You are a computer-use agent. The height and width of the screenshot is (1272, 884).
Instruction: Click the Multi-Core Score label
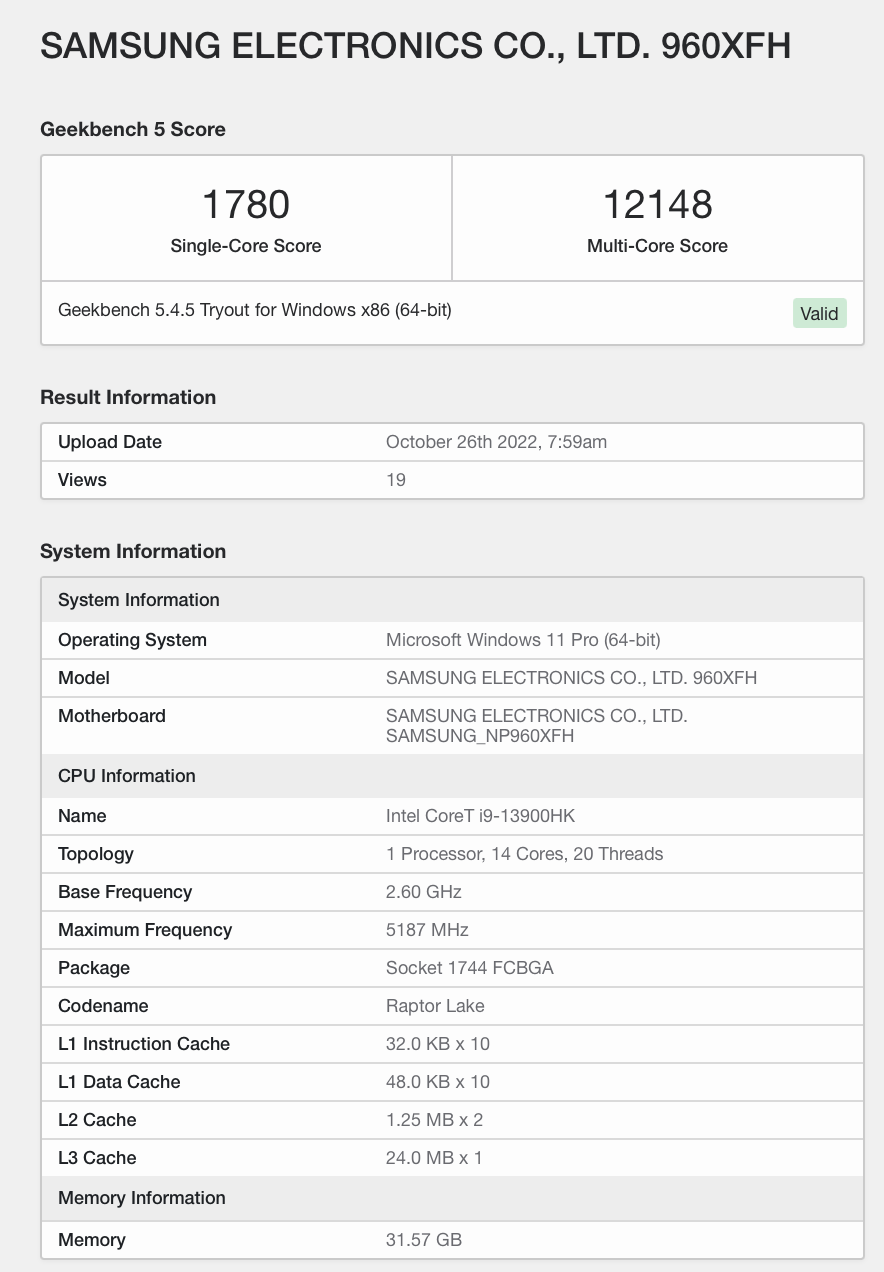click(657, 246)
